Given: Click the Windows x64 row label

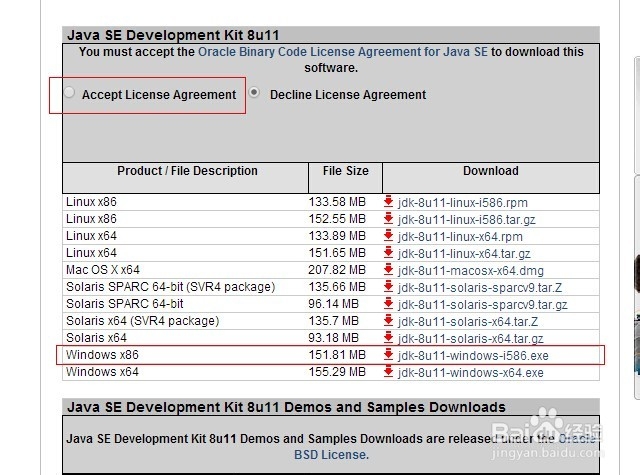Looking at the screenshot, I should 102,372.
